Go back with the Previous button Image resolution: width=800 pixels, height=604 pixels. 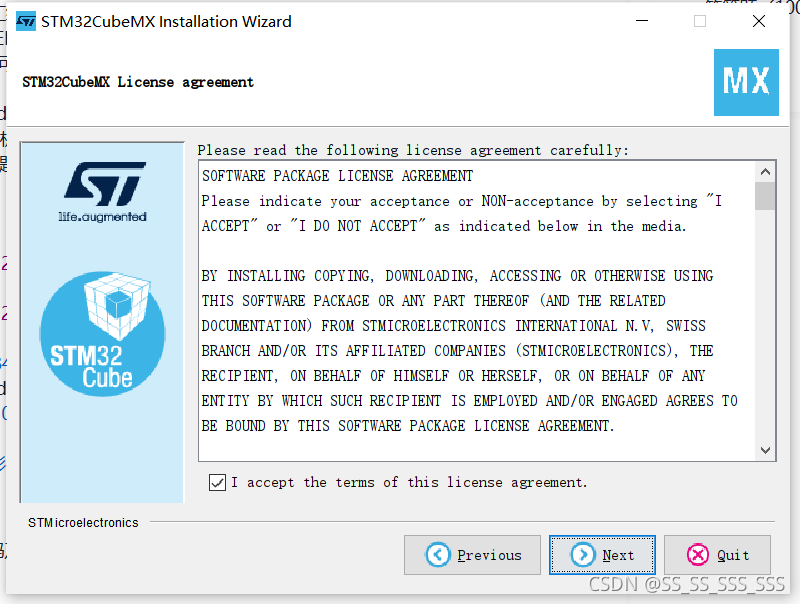472,555
